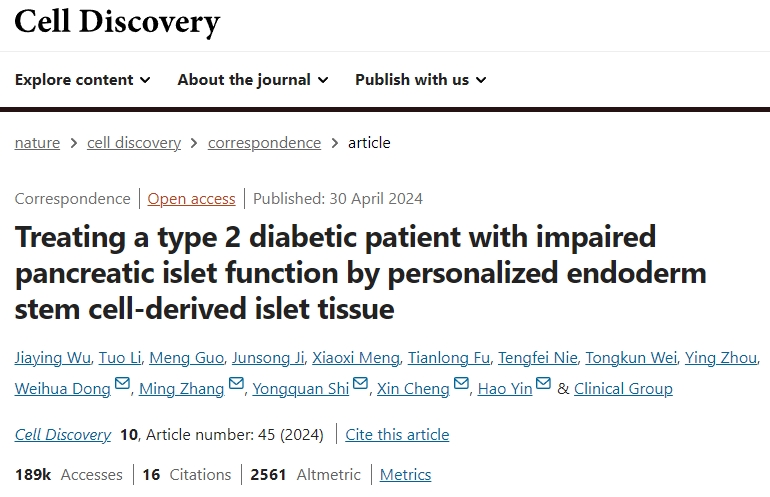Image resolution: width=770 pixels, height=497 pixels.
Task: Open the italic Cell Discovery journal link
Action: (x=62, y=435)
